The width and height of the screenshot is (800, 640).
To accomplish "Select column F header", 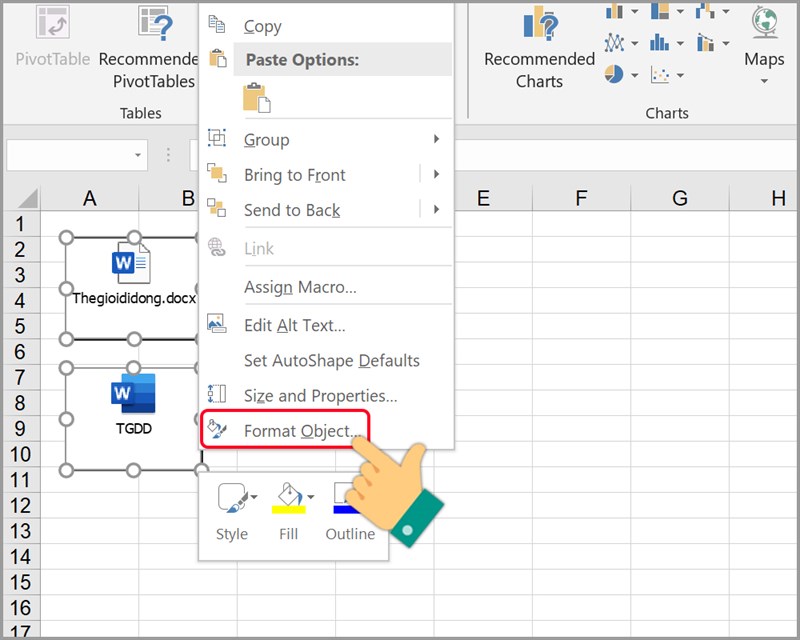I will [581, 198].
